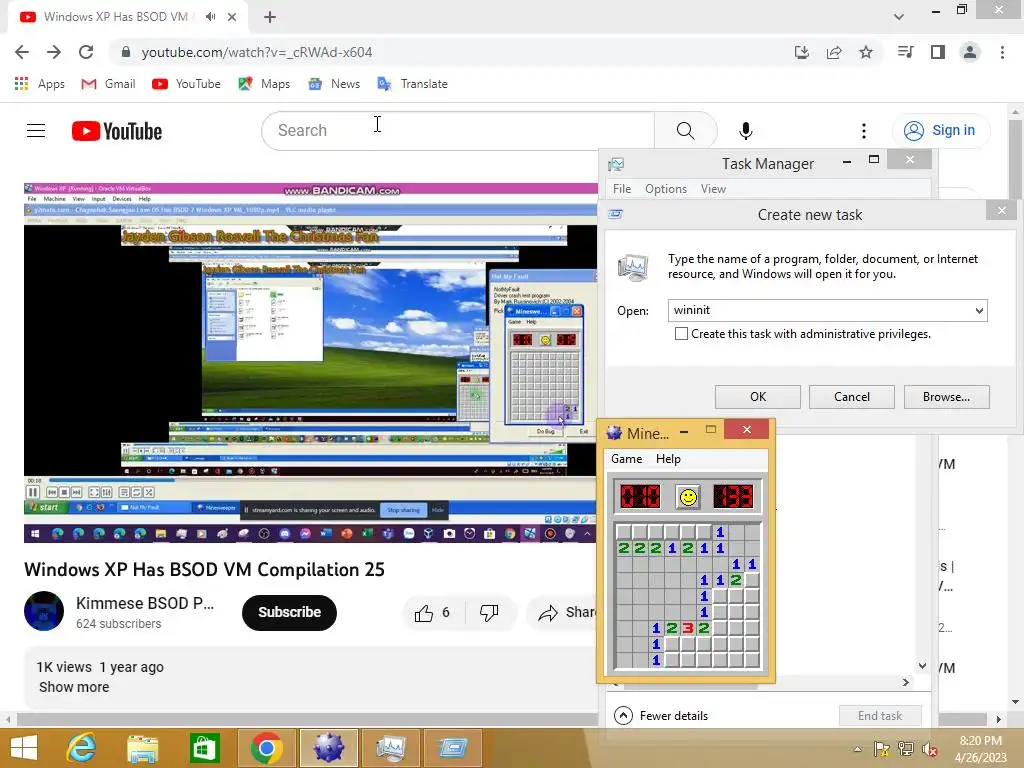The image size is (1024, 768).
Task: Collapse Task Manager with Fewer details
Action: (661, 716)
